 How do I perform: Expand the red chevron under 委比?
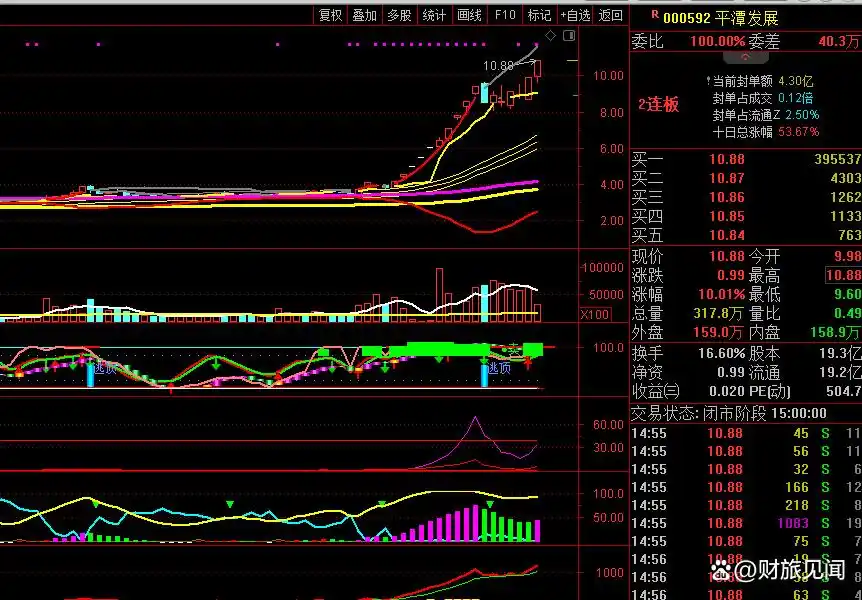745,59
